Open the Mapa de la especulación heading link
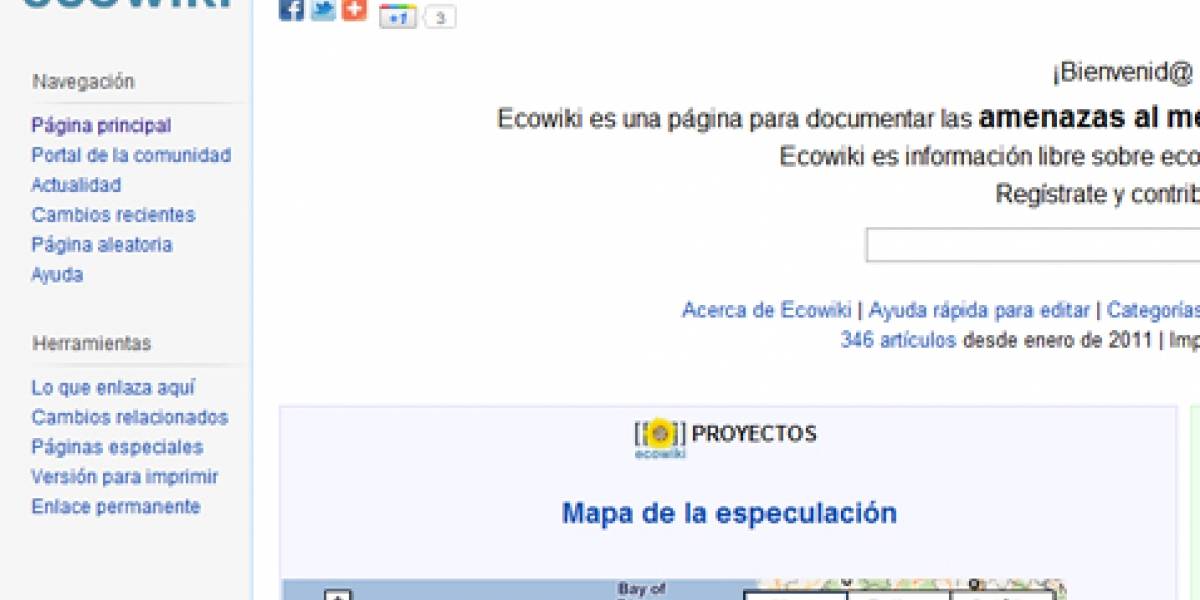Viewport: 1200px width, 600px height. (729, 513)
